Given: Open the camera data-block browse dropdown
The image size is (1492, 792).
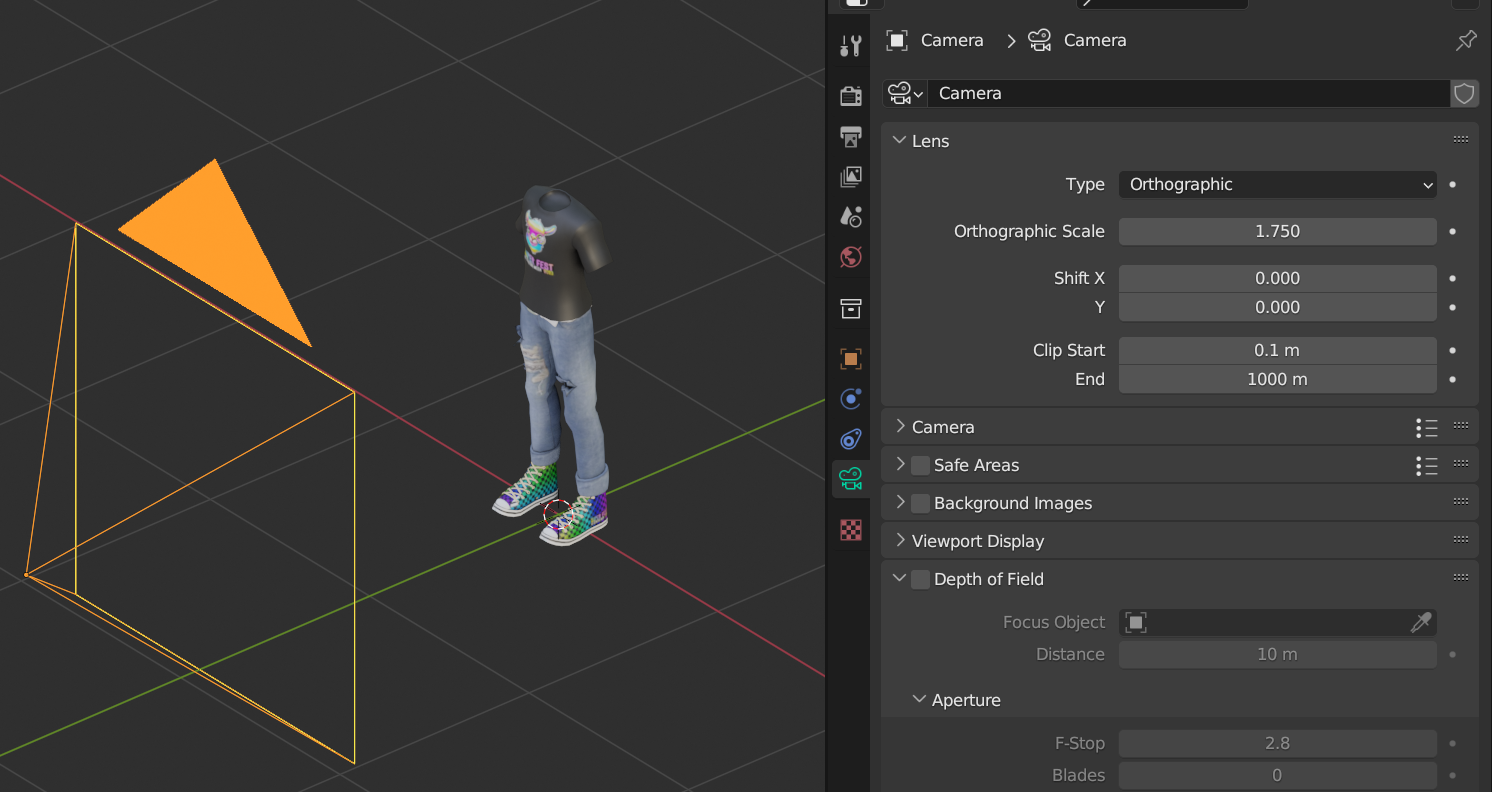Looking at the screenshot, I should (905, 94).
